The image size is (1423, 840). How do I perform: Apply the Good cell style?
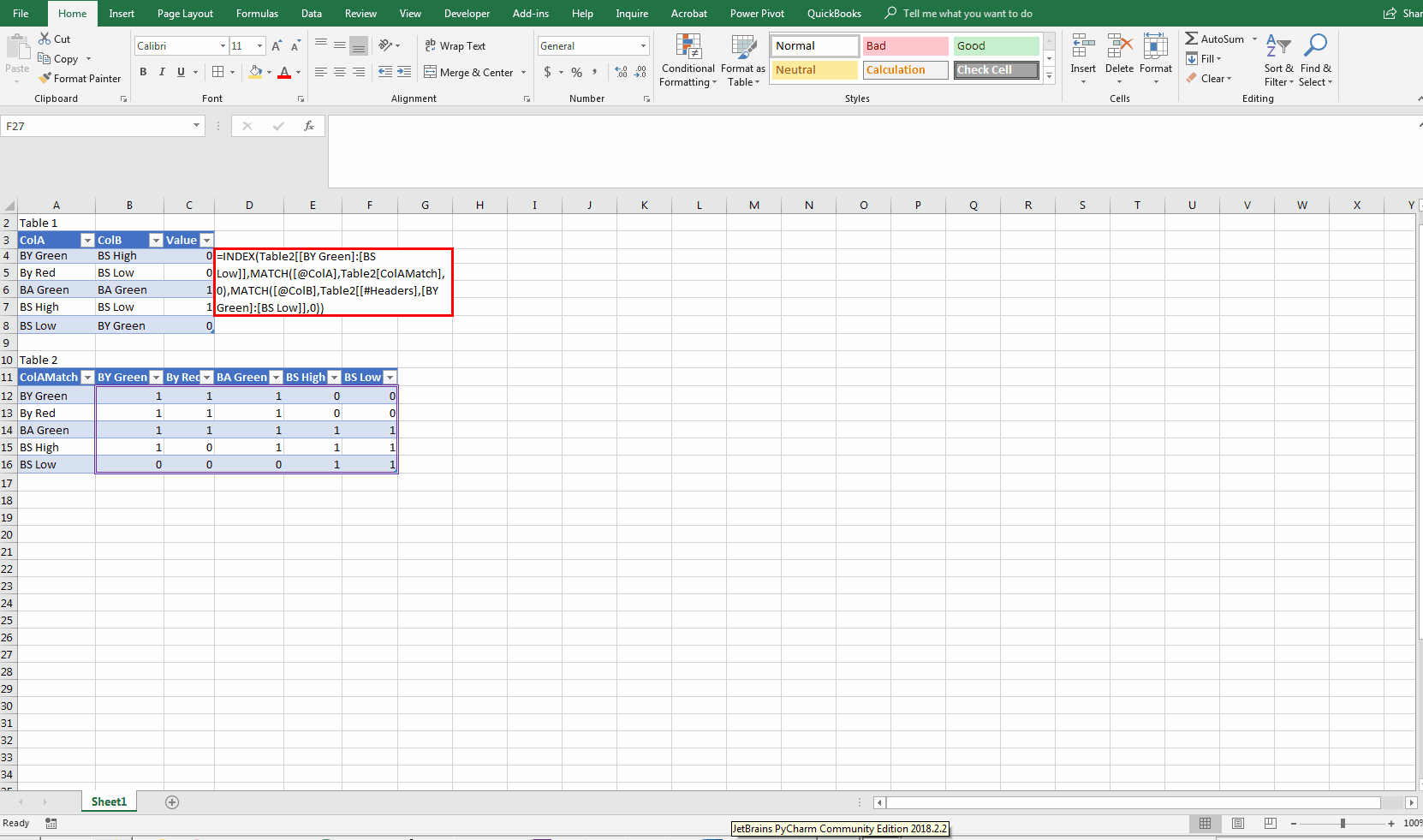pos(996,45)
